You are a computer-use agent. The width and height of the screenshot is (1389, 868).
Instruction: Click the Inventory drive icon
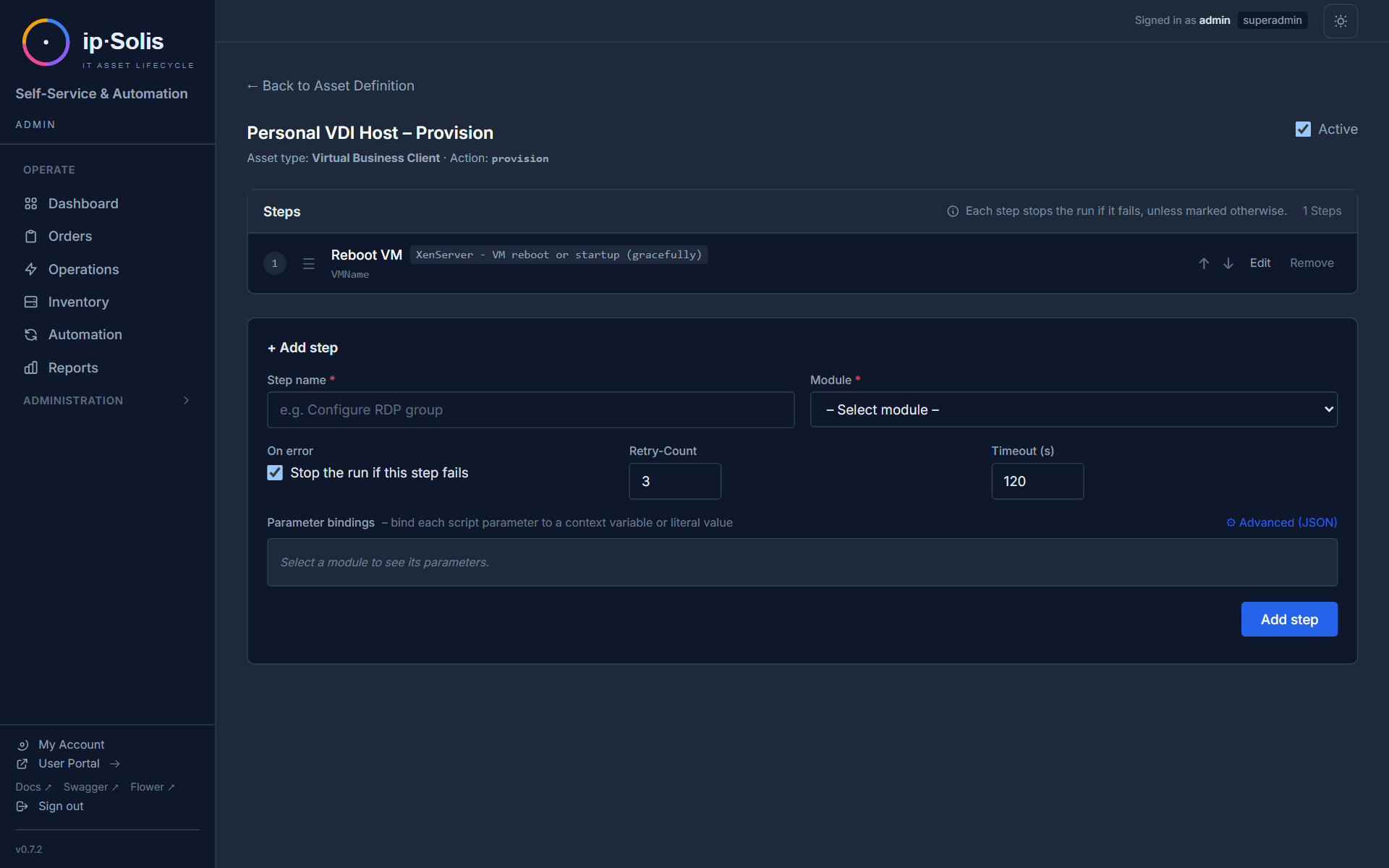pos(30,302)
